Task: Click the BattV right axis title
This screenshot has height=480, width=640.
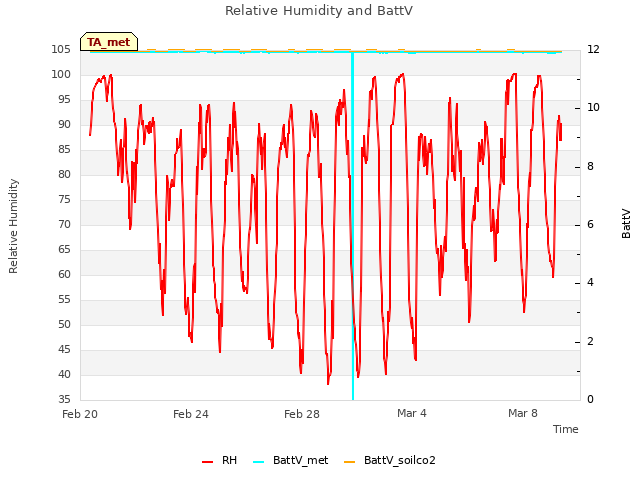Action: (626, 224)
